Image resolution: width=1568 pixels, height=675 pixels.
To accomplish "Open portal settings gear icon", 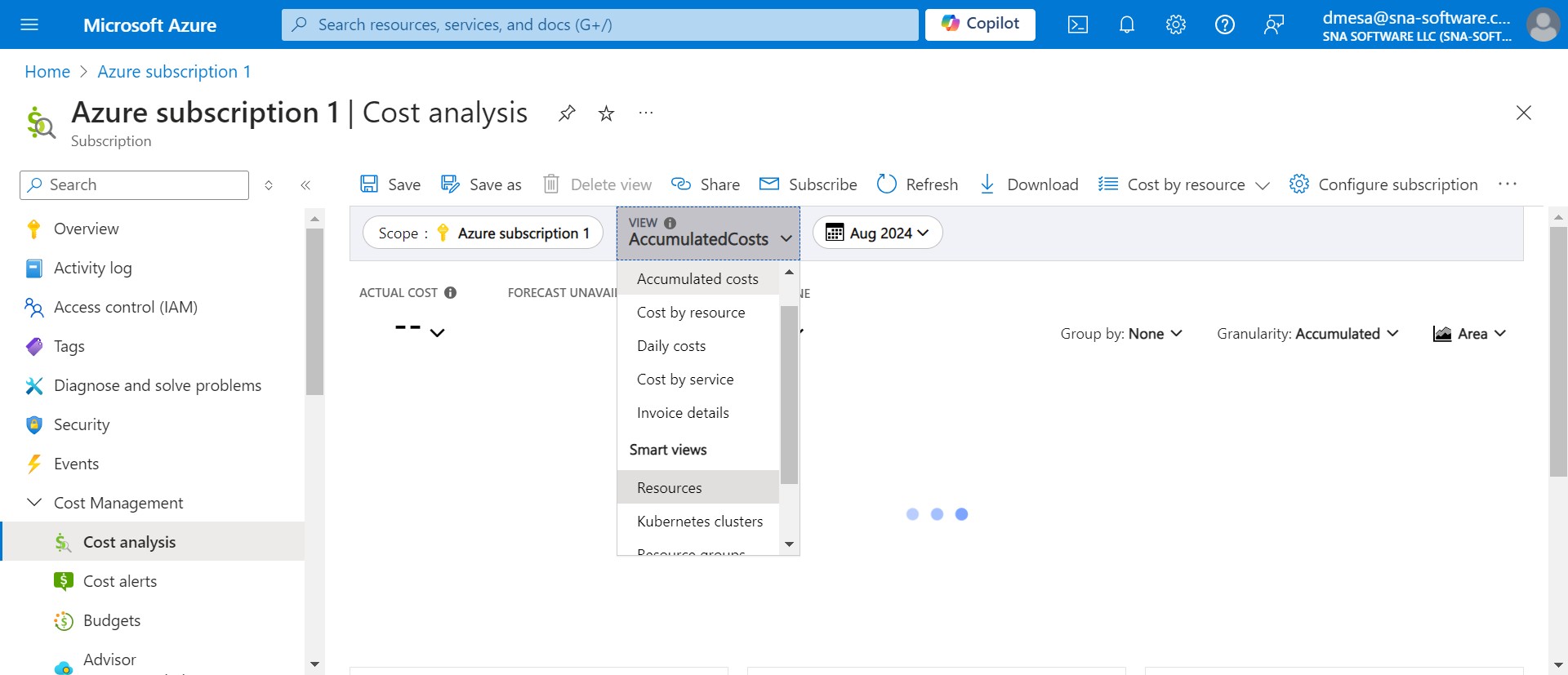I will tap(1175, 24).
